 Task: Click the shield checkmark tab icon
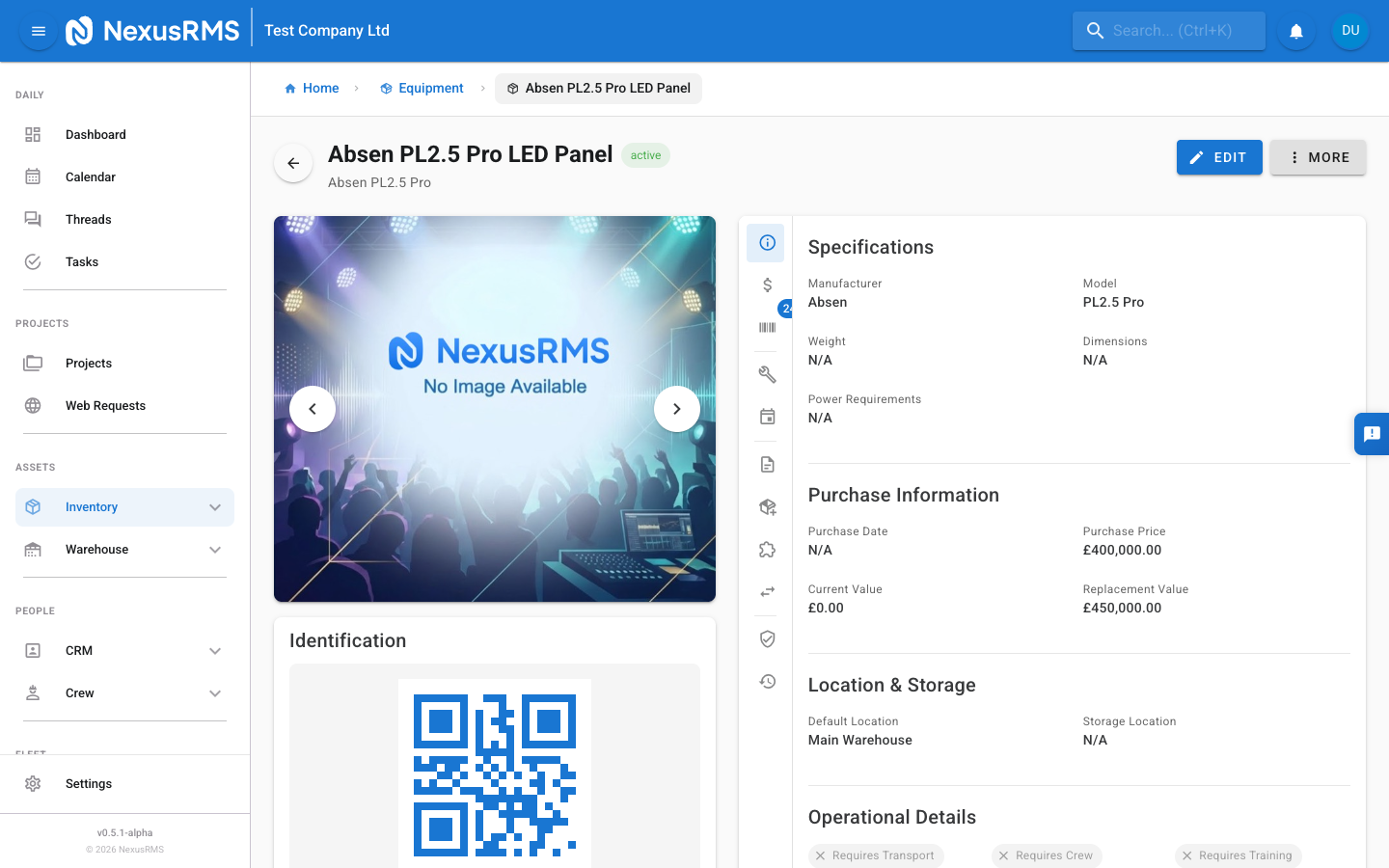pyautogui.click(x=767, y=639)
